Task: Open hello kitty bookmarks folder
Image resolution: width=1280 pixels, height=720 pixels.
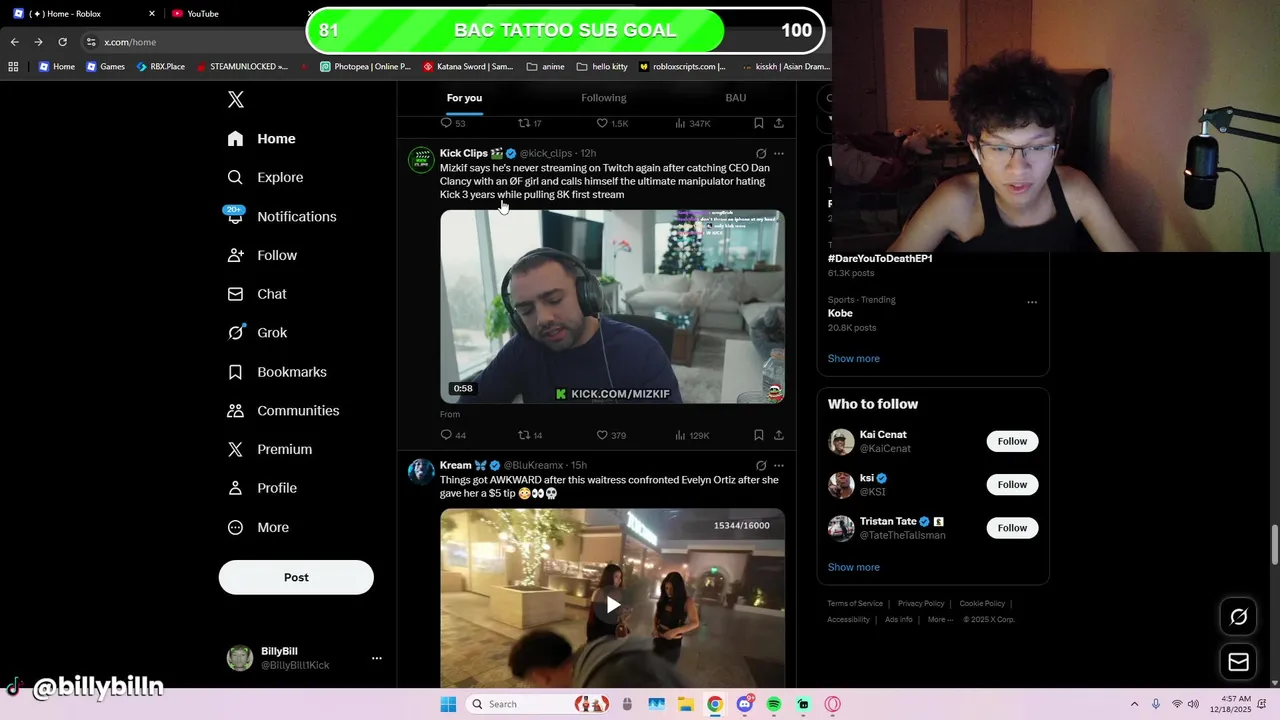Action: [602, 67]
